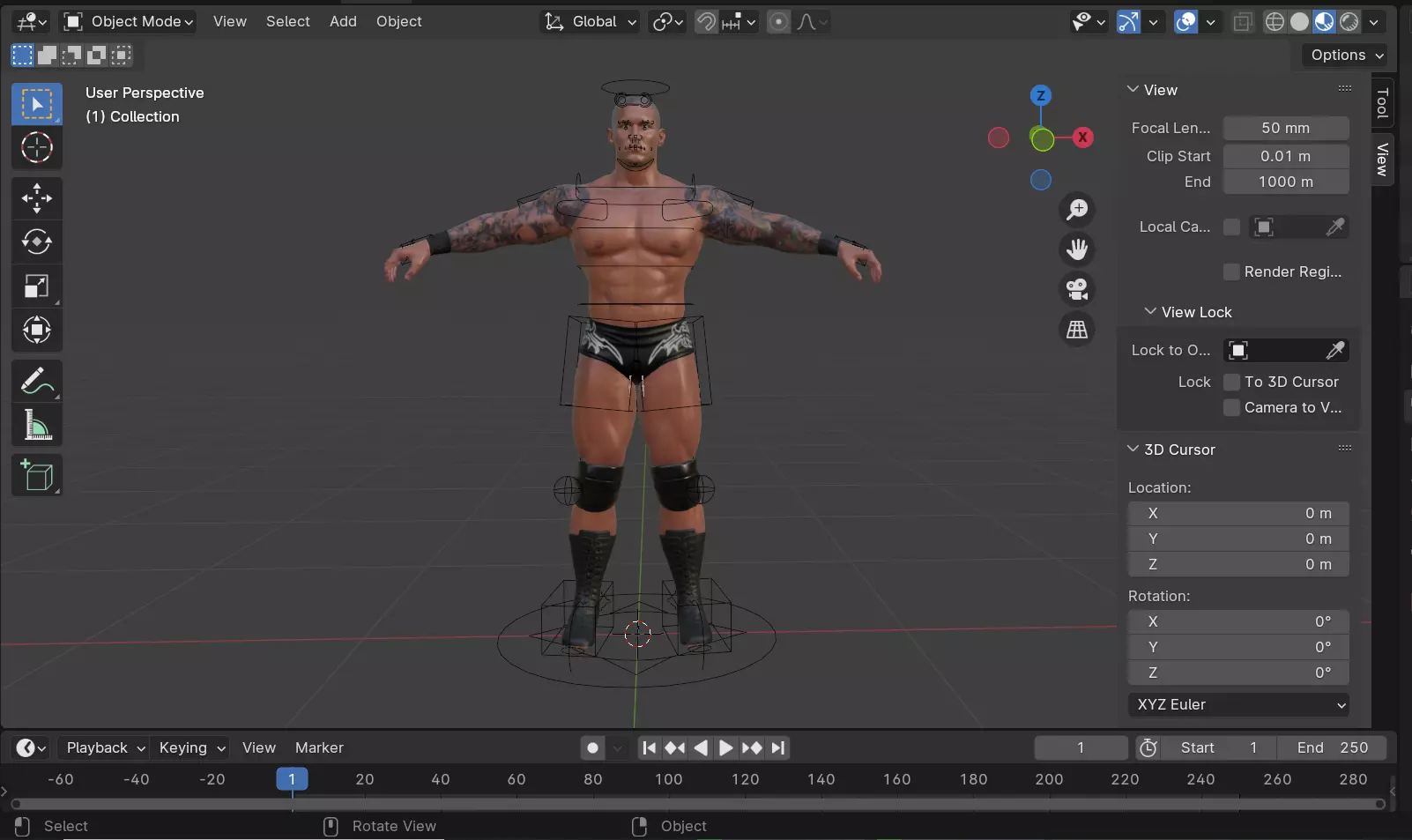Open the Marker menu in timeline
This screenshot has height=840, width=1412.
coord(319,747)
